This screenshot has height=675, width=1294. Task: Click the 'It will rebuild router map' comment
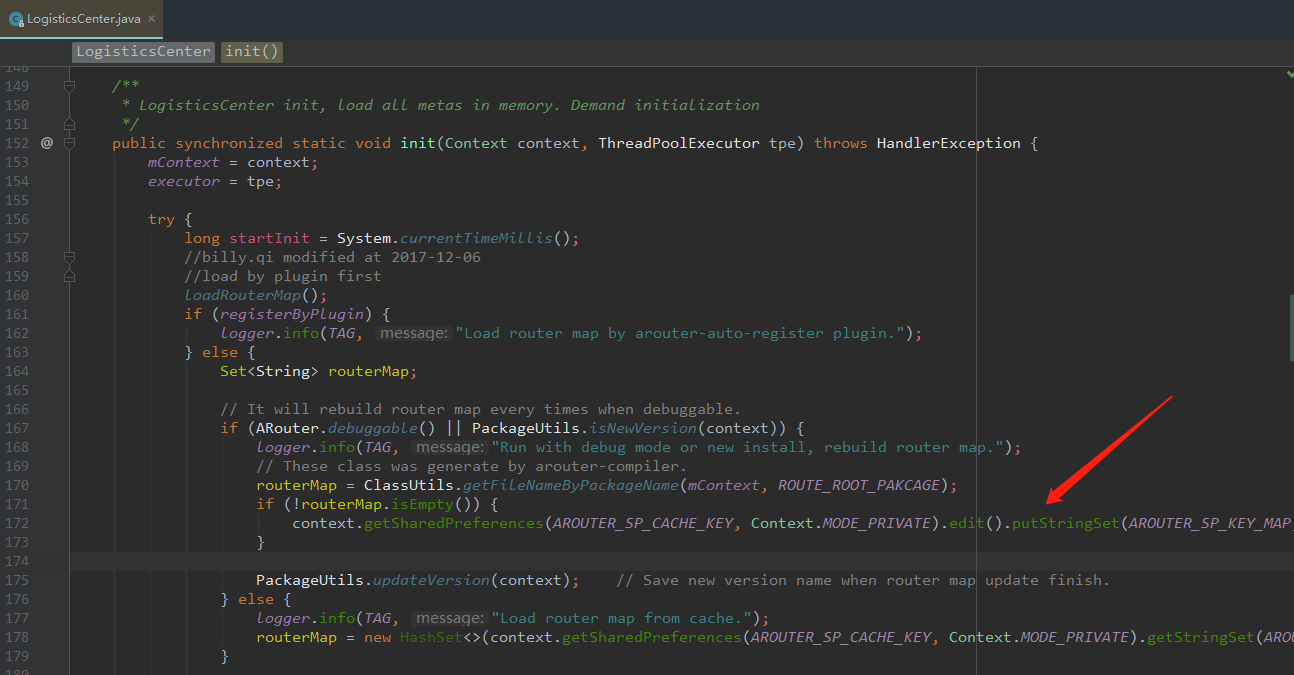(480, 409)
